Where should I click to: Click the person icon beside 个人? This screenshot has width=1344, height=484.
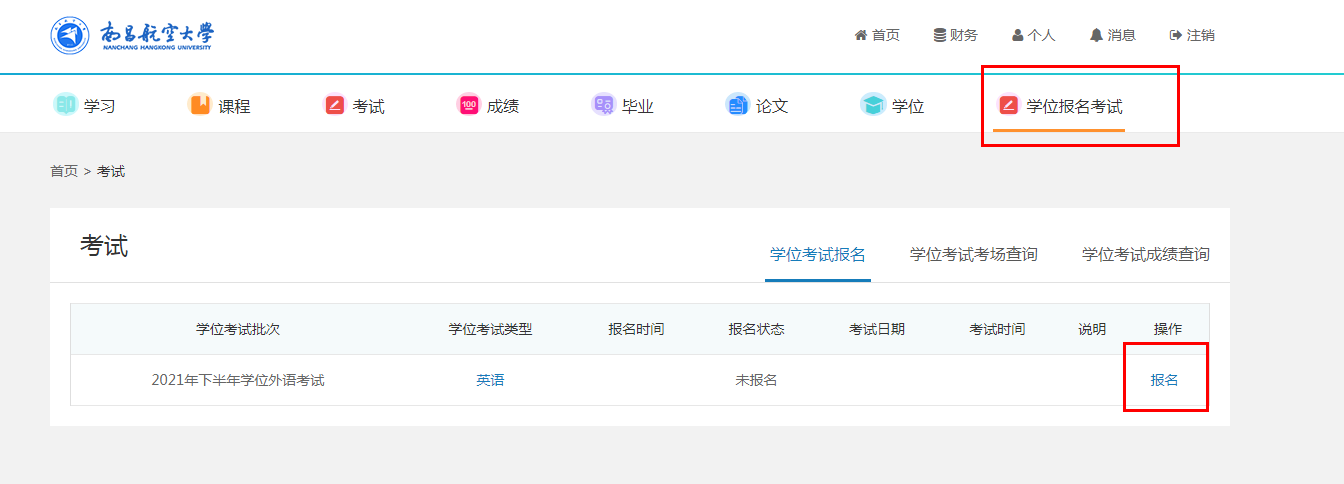[1018, 35]
